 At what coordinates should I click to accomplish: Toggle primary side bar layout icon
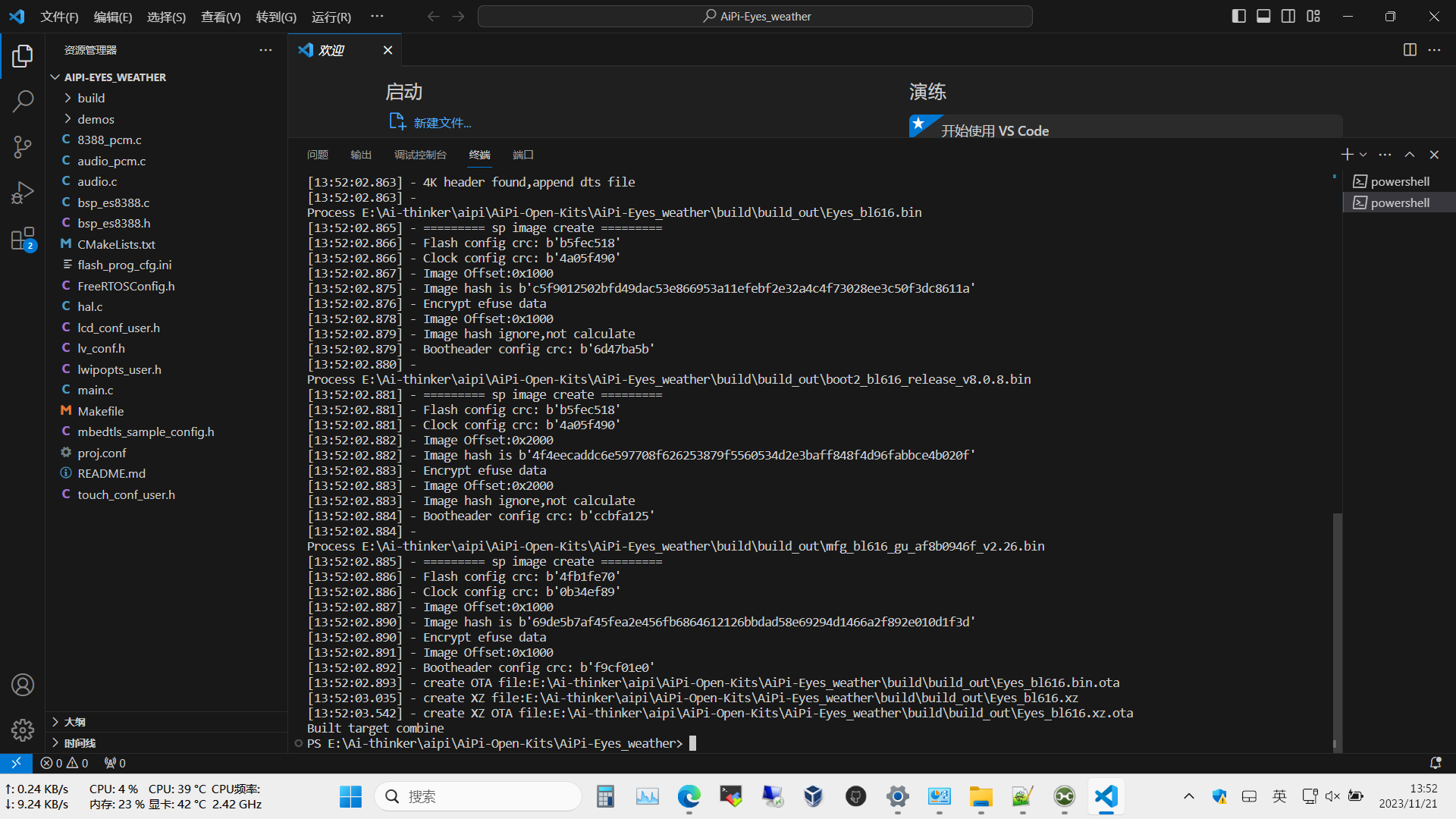(x=1238, y=16)
